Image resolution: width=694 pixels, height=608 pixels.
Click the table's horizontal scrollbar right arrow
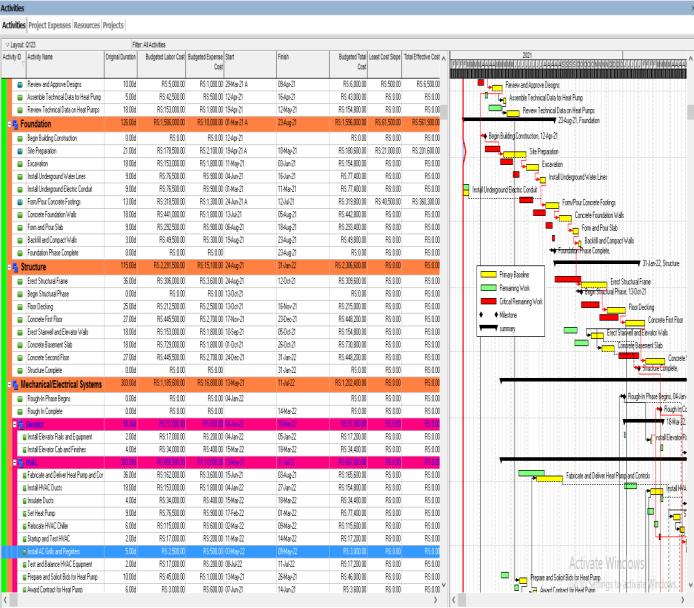point(436,600)
